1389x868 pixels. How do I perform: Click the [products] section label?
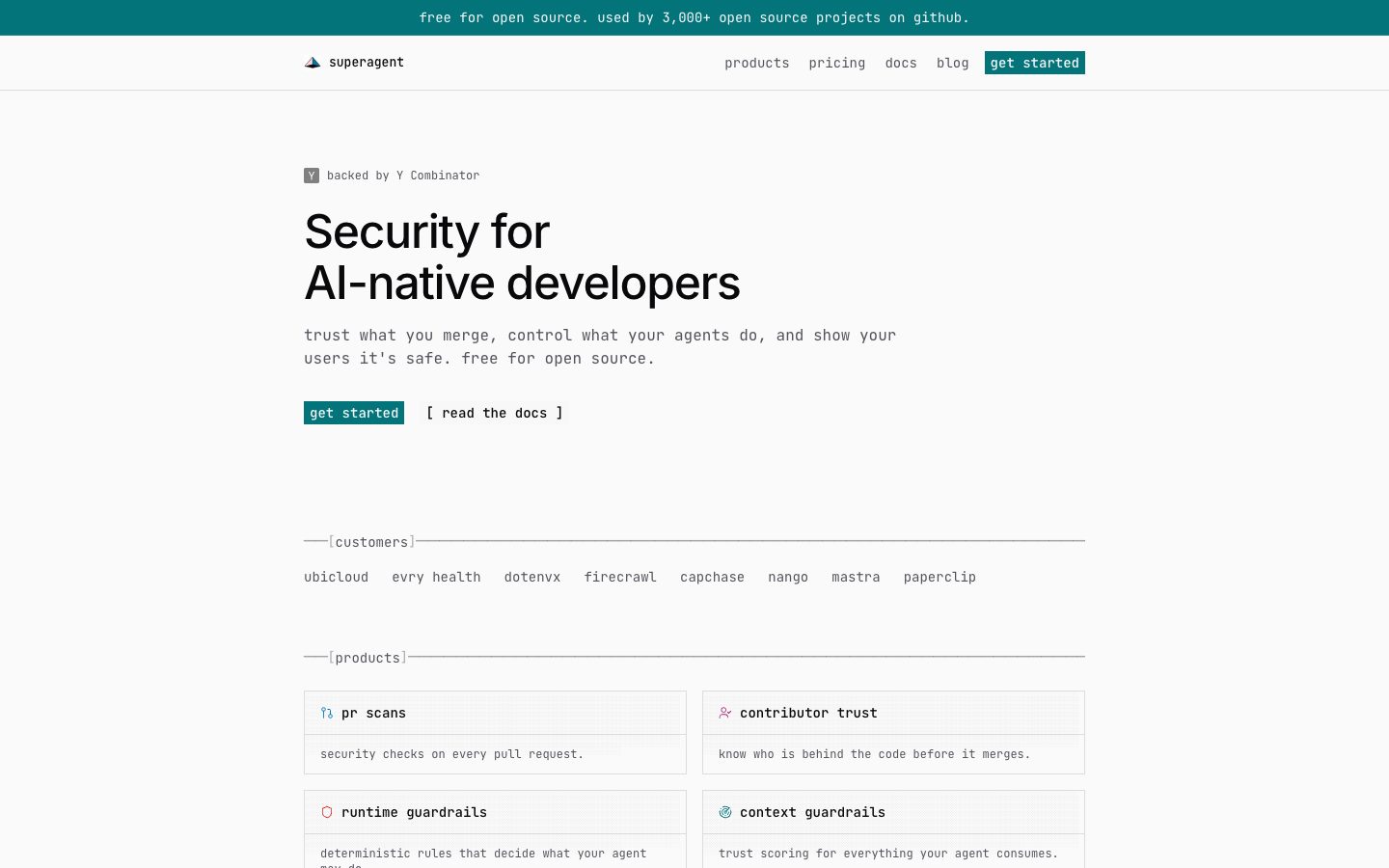[368, 658]
